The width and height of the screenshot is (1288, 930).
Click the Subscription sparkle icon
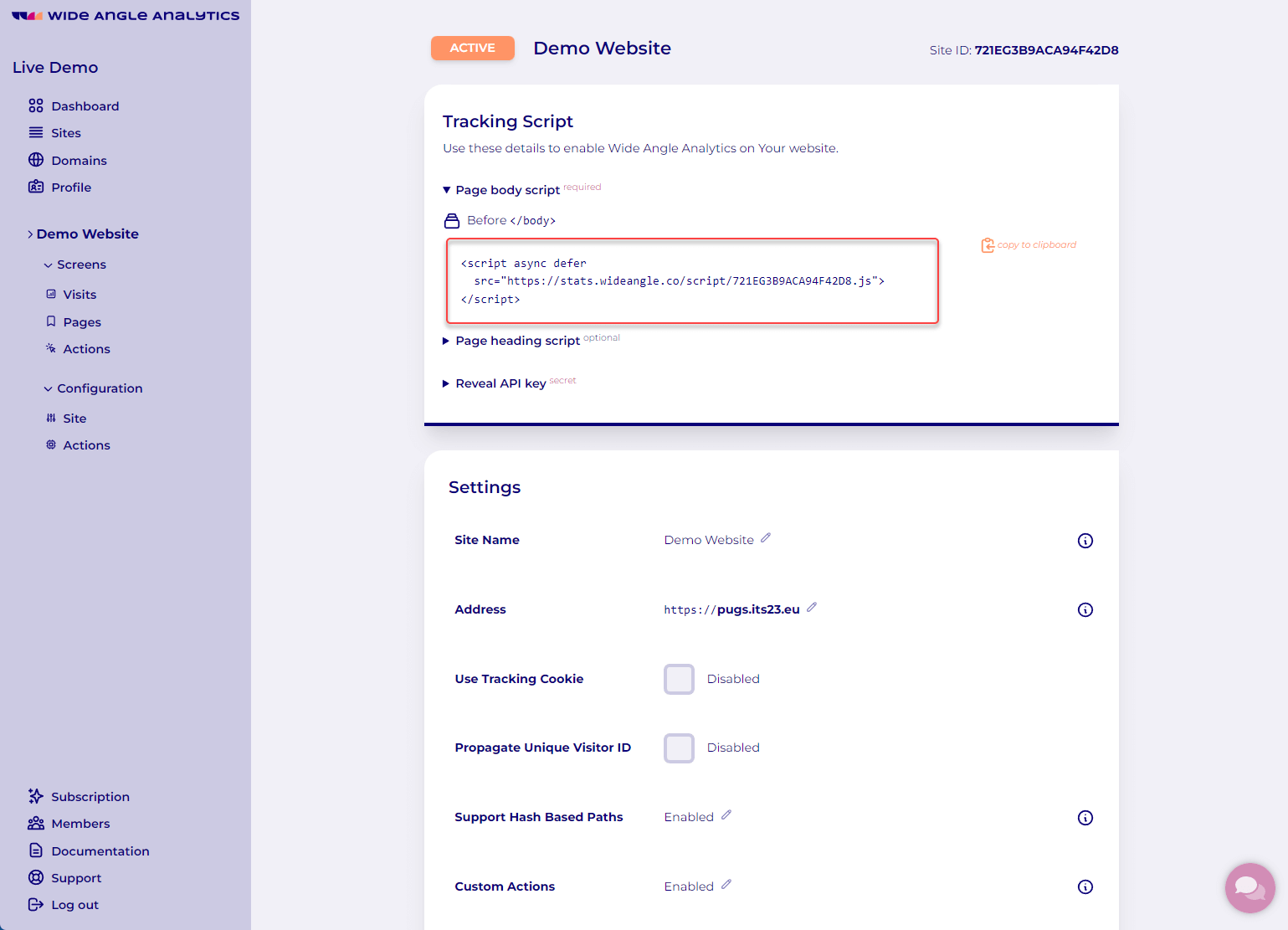pyautogui.click(x=36, y=796)
